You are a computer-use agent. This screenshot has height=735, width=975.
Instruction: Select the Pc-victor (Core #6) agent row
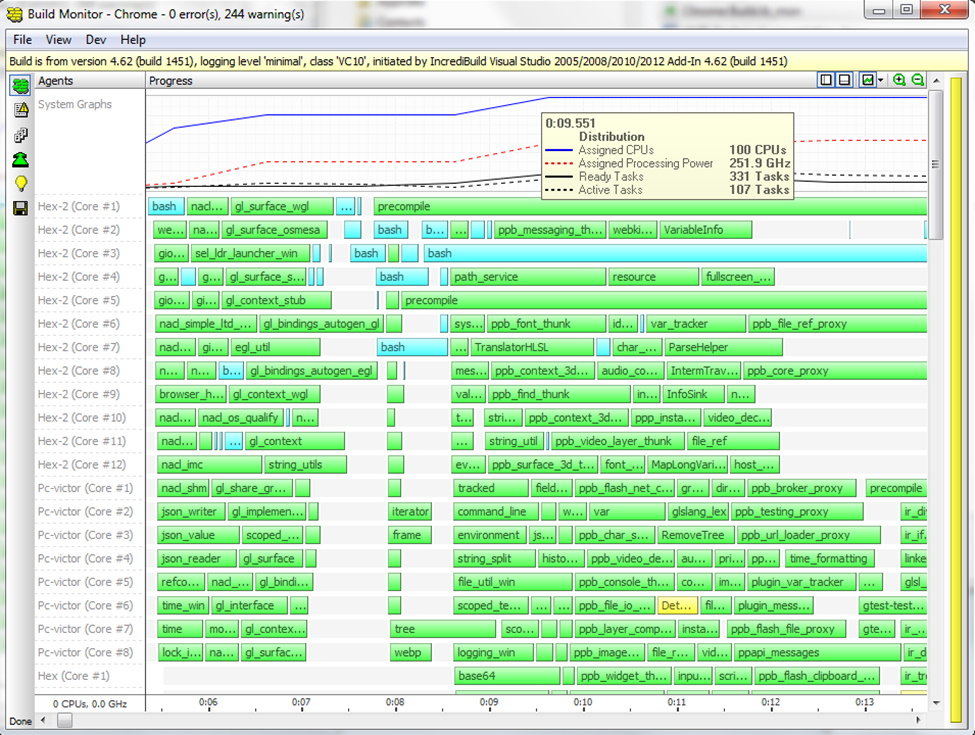85,606
